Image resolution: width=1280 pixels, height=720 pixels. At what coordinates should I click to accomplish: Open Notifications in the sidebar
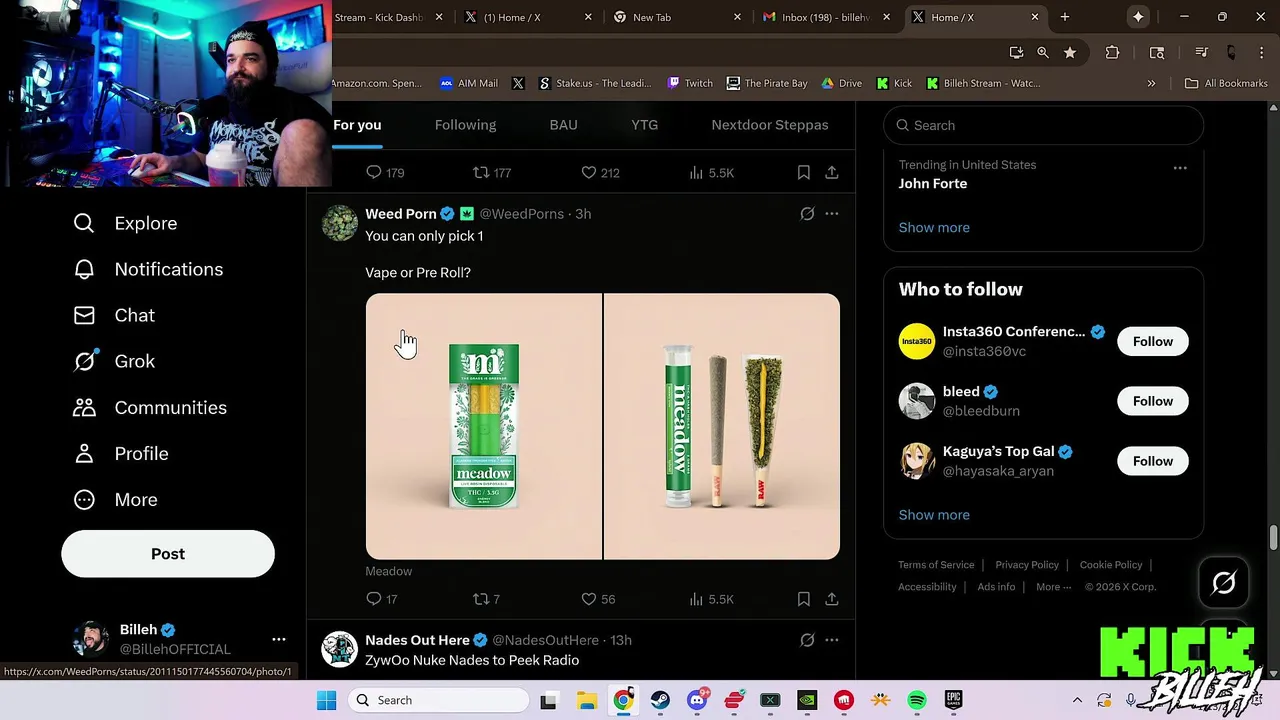(x=148, y=269)
